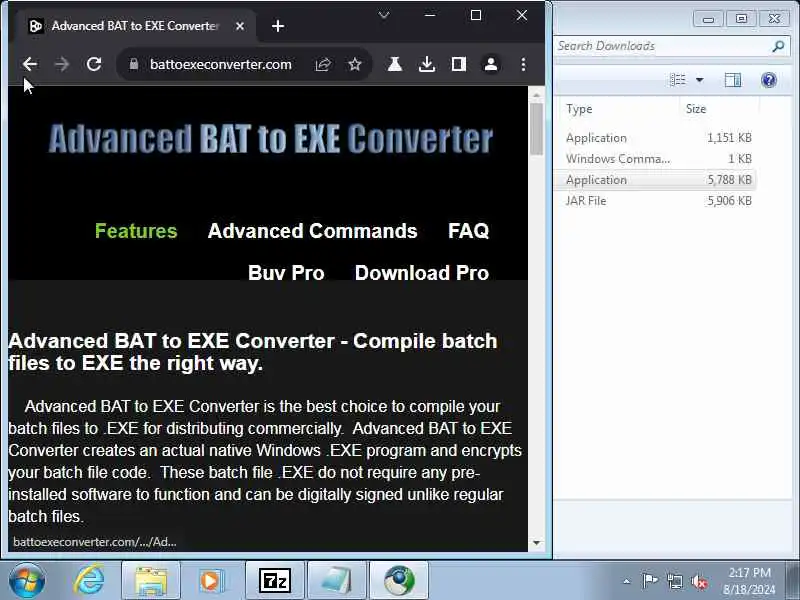Open Windows Media Player taskbar icon
The image size is (800, 600).
click(212, 581)
